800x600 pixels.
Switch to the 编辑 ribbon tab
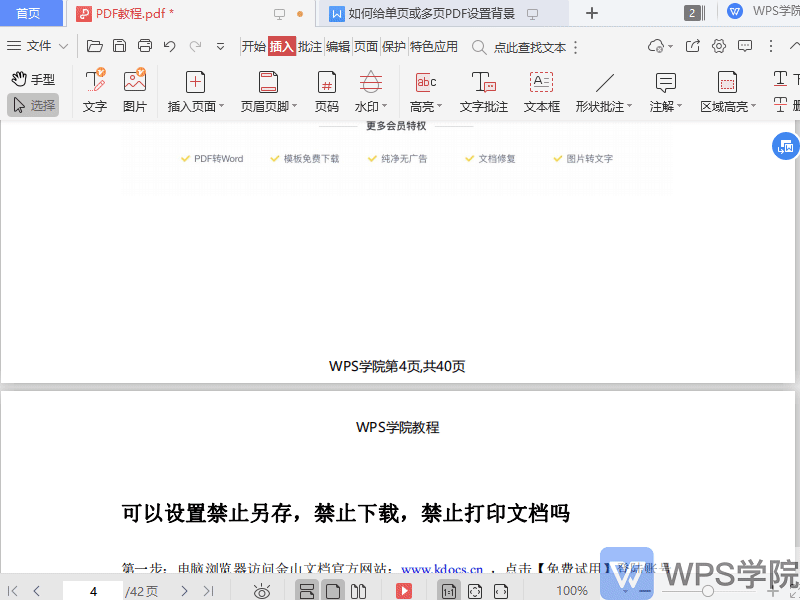click(338, 46)
